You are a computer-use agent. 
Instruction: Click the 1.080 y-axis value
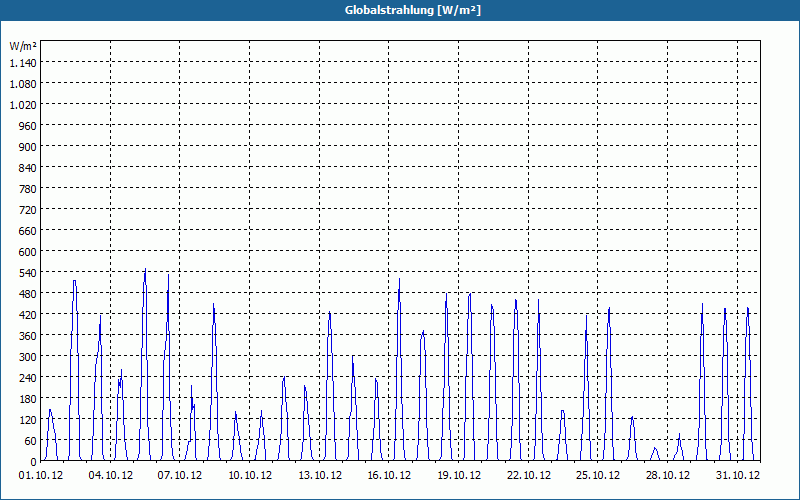click(x=23, y=84)
